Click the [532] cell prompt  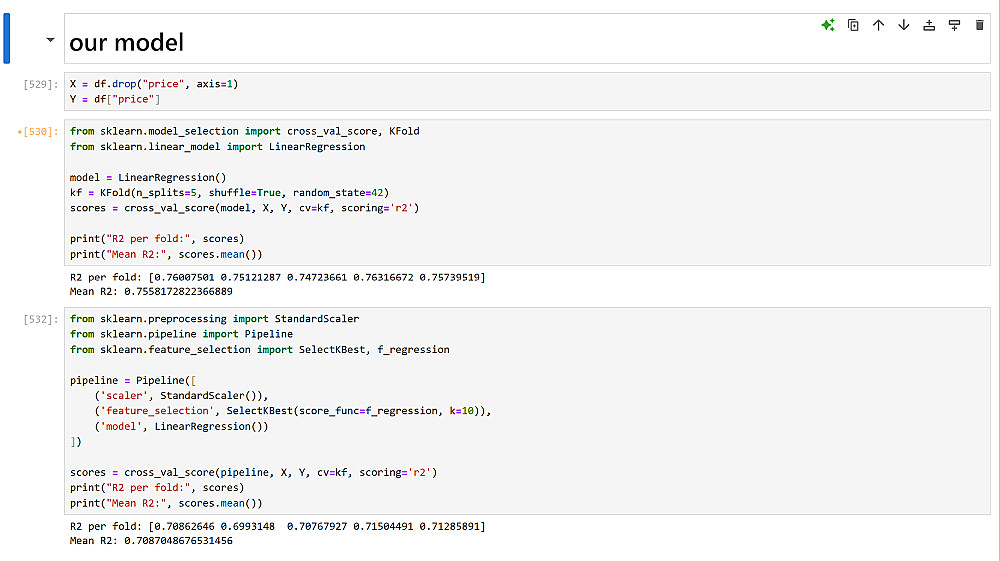[x=41, y=319]
